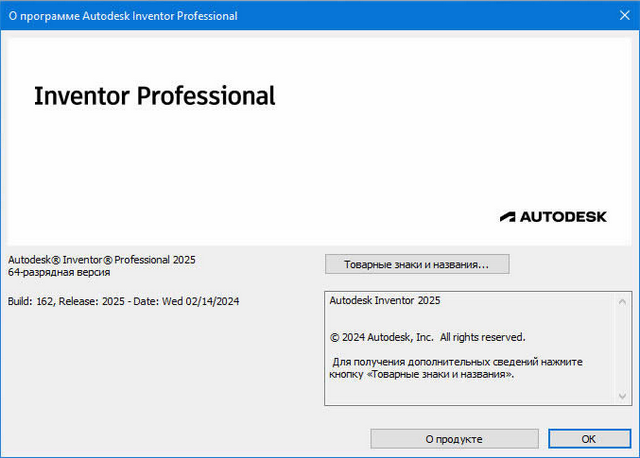The image size is (640, 458).
Task: Confirm the dialog with OK
Action: (589, 439)
